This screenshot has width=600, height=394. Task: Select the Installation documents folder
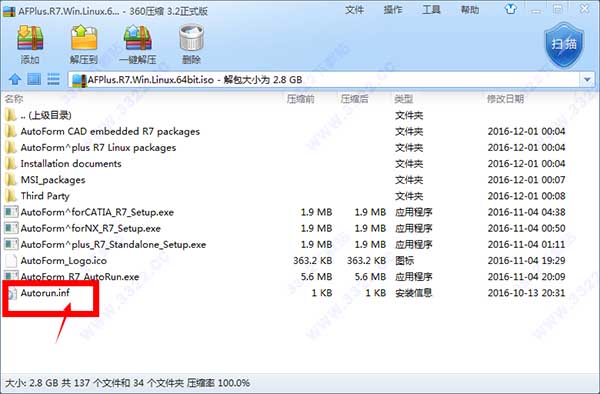[300, 163]
